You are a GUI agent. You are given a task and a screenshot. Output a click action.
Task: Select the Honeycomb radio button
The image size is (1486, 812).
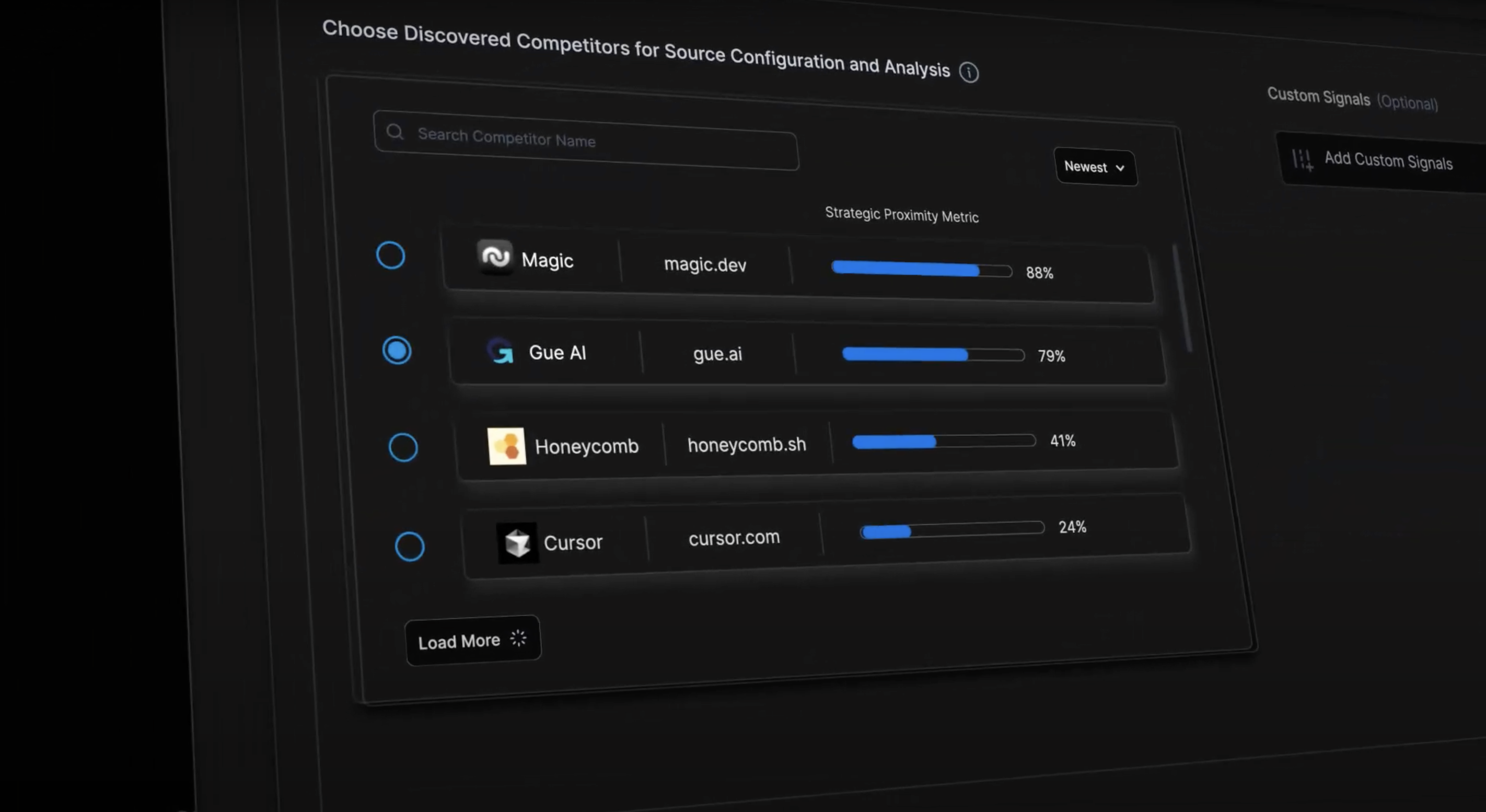pyautogui.click(x=403, y=447)
